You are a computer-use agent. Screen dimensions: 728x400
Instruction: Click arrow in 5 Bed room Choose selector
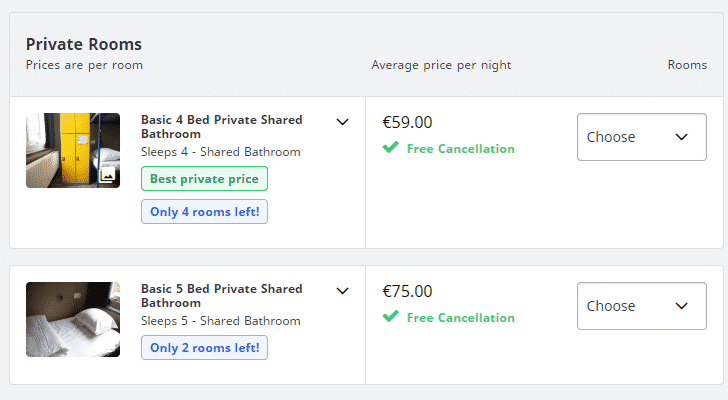pos(681,306)
